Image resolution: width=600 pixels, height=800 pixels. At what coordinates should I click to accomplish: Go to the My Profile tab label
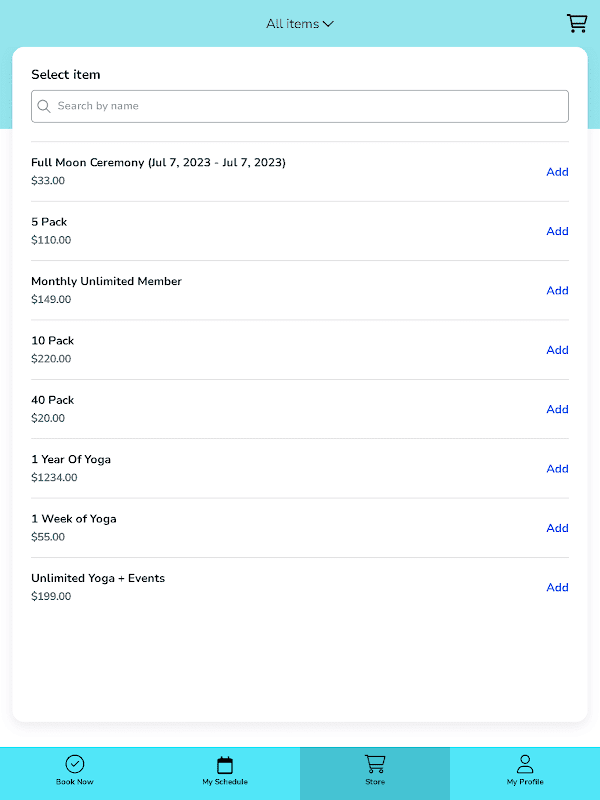coord(525,782)
